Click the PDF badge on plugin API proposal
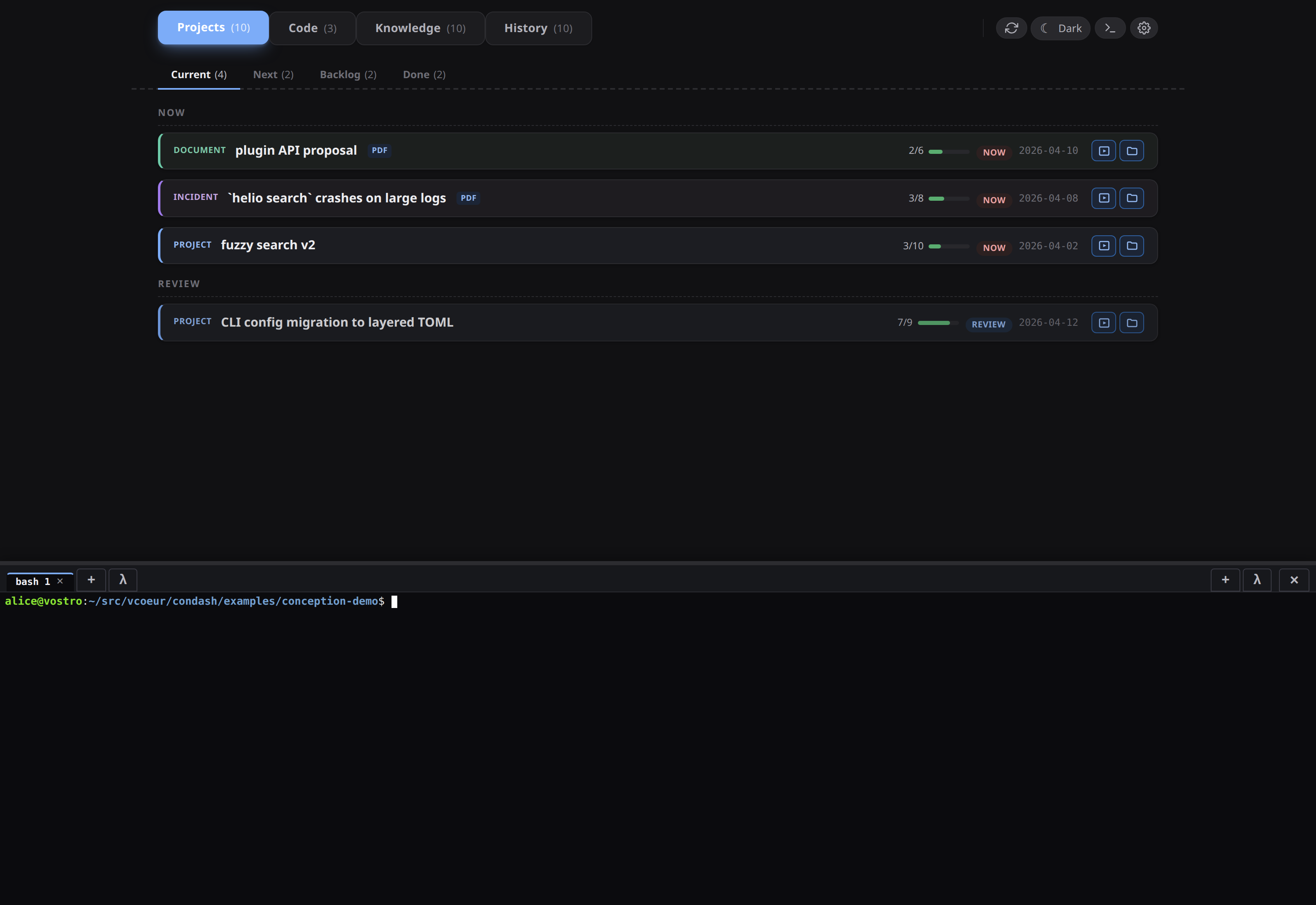The height and width of the screenshot is (905, 1316). 379,150
